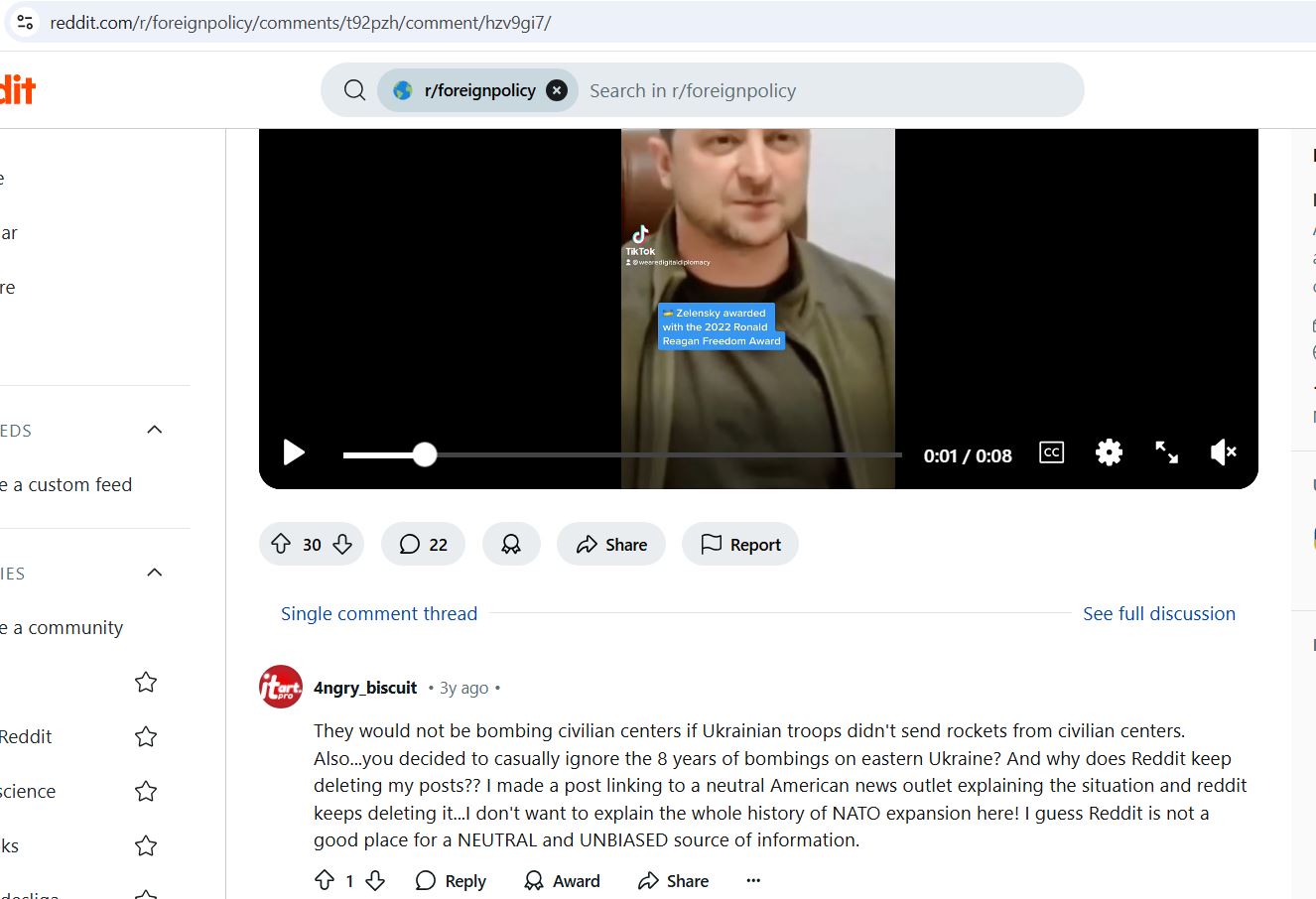The width and height of the screenshot is (1316, 899).
Task: Open comment more options ellipsis
Action: tap(753, 880)
